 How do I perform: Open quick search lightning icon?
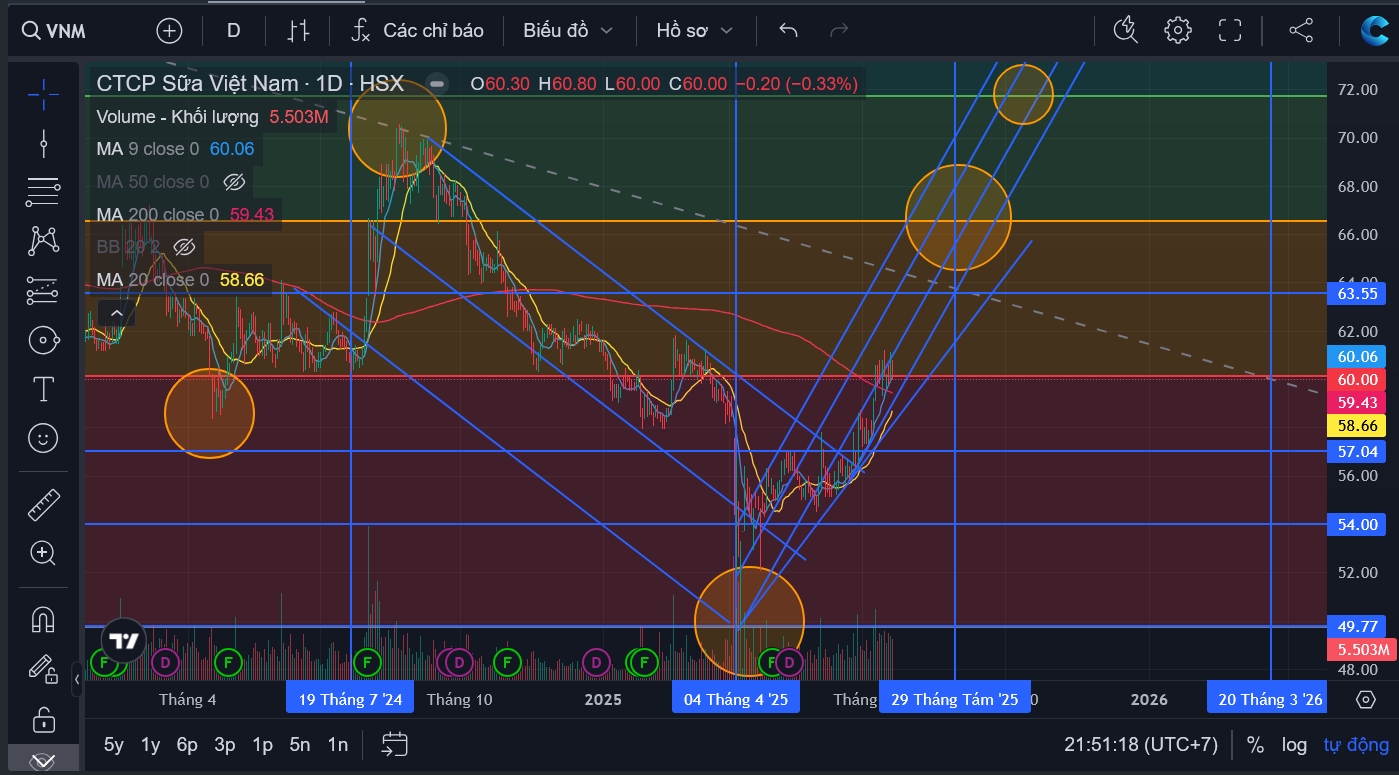click(1126, 31)
